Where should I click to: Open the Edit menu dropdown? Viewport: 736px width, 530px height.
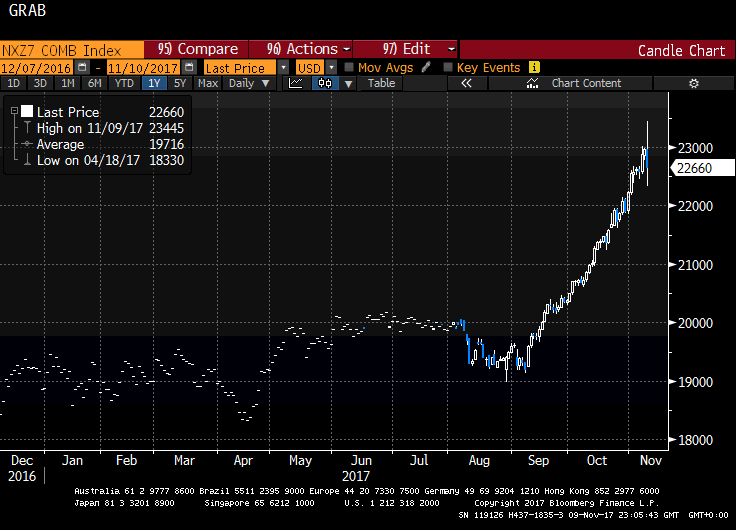point(405,49)
